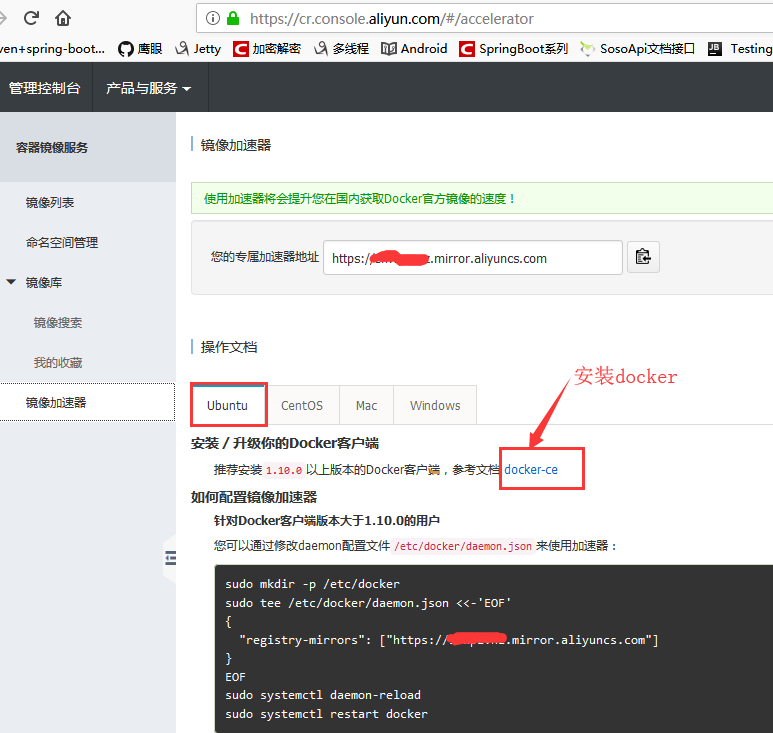The width and height of the screenshot is (773, 733).
Task: Click the 1.10.0 version code text
Action: [284, 470]
